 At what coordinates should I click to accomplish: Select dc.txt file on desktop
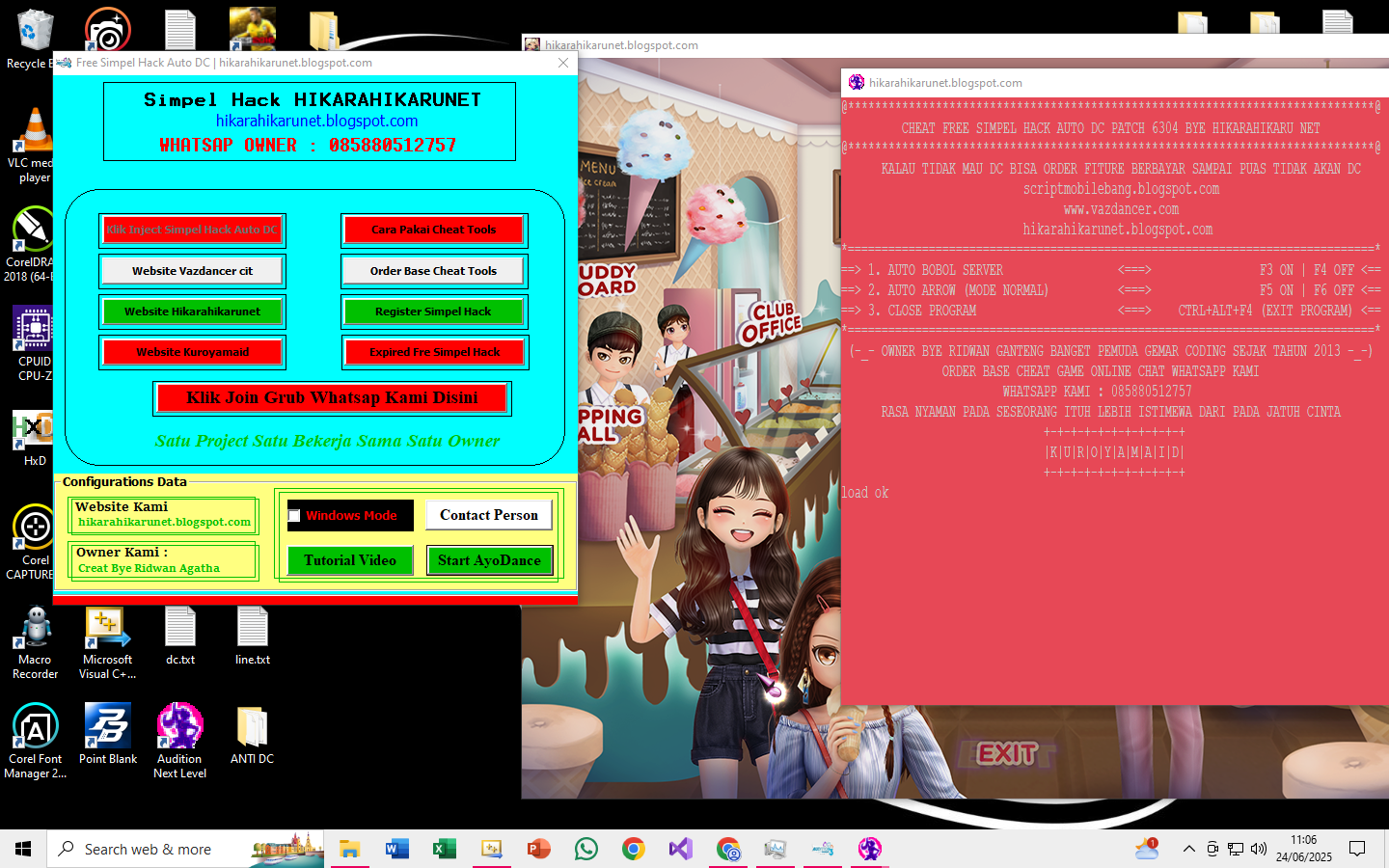point(180,637)
